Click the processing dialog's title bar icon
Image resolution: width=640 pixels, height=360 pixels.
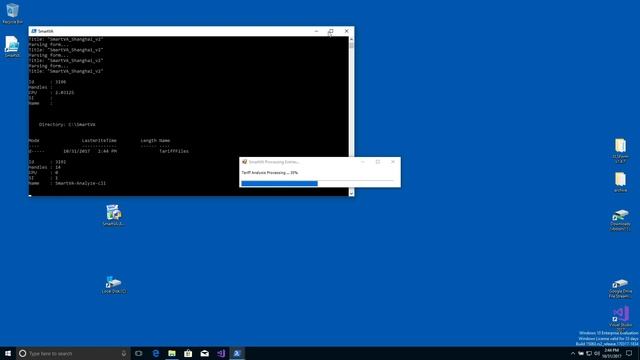(x=244, y=162)
